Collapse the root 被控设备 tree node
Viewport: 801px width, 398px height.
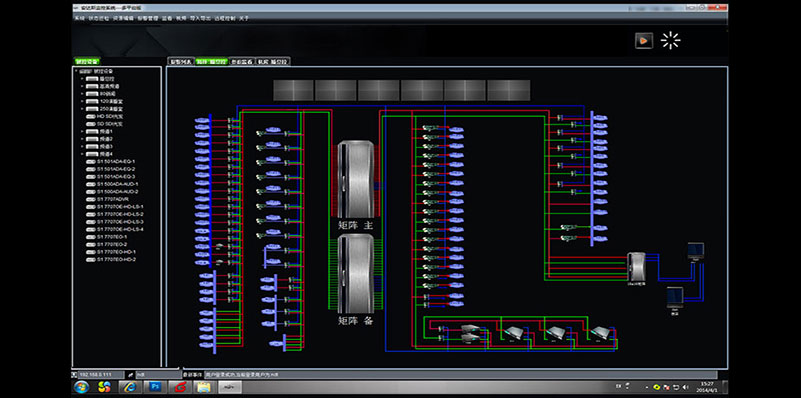click(x=76, y=71)
